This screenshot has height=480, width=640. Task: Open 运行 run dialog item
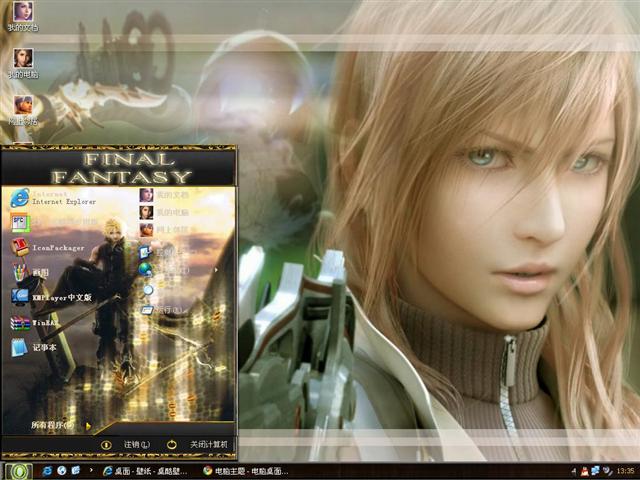pyautogui.click(x=162, y=310)
